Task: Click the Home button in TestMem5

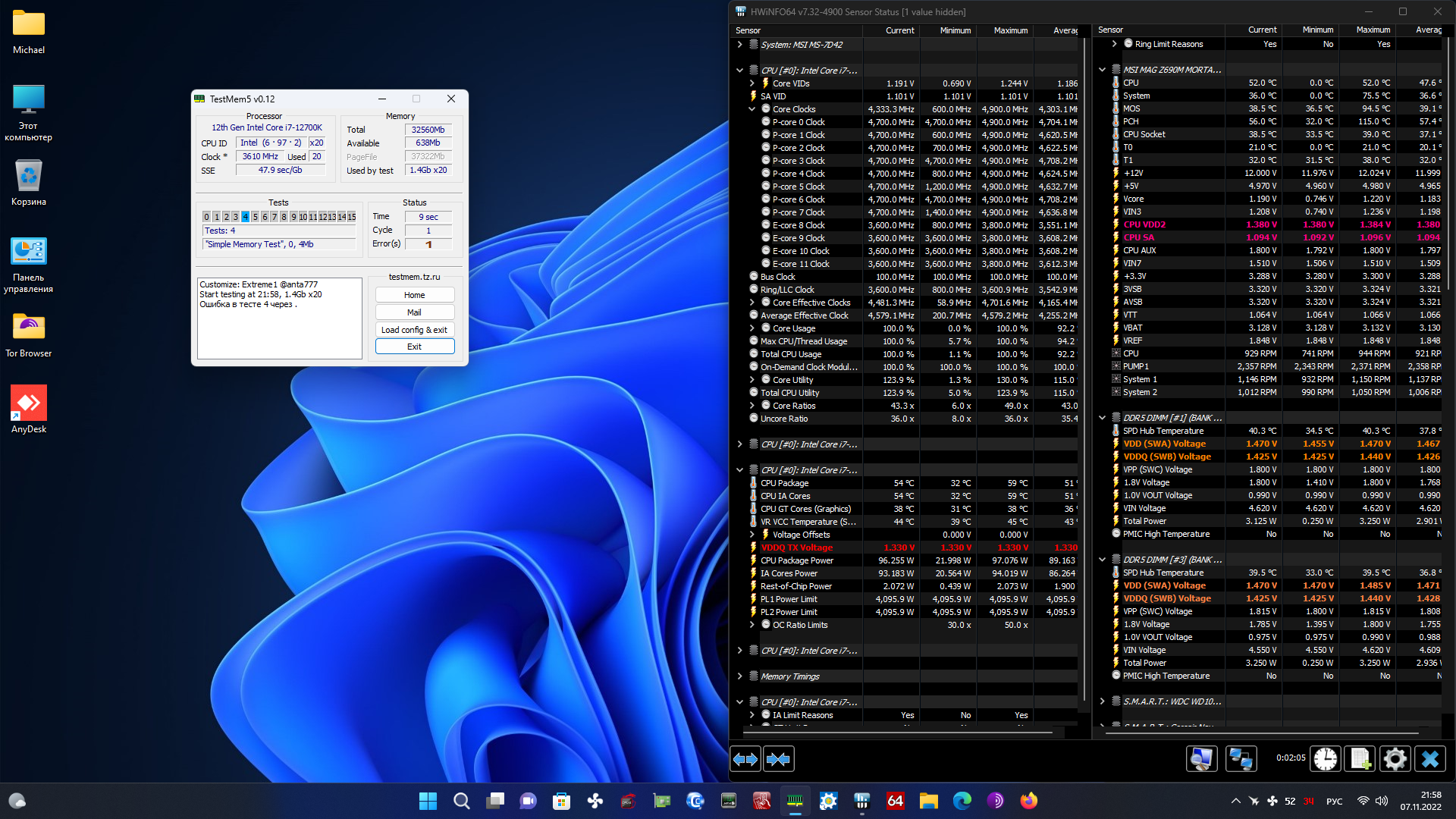Action: point(414,295)
